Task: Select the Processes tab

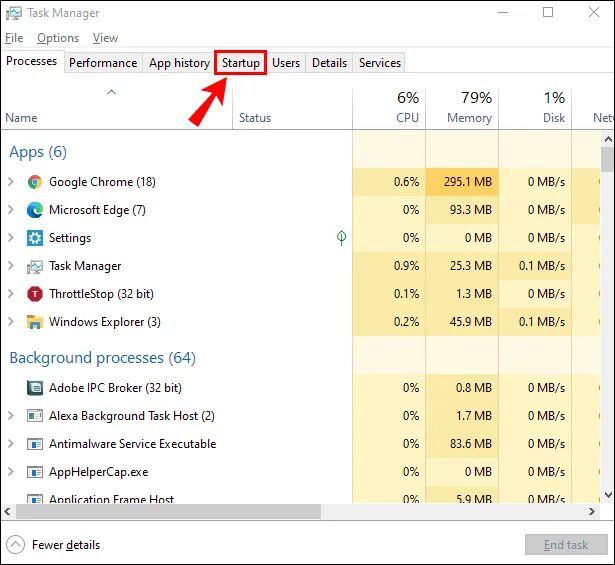Action: point(32,61)
